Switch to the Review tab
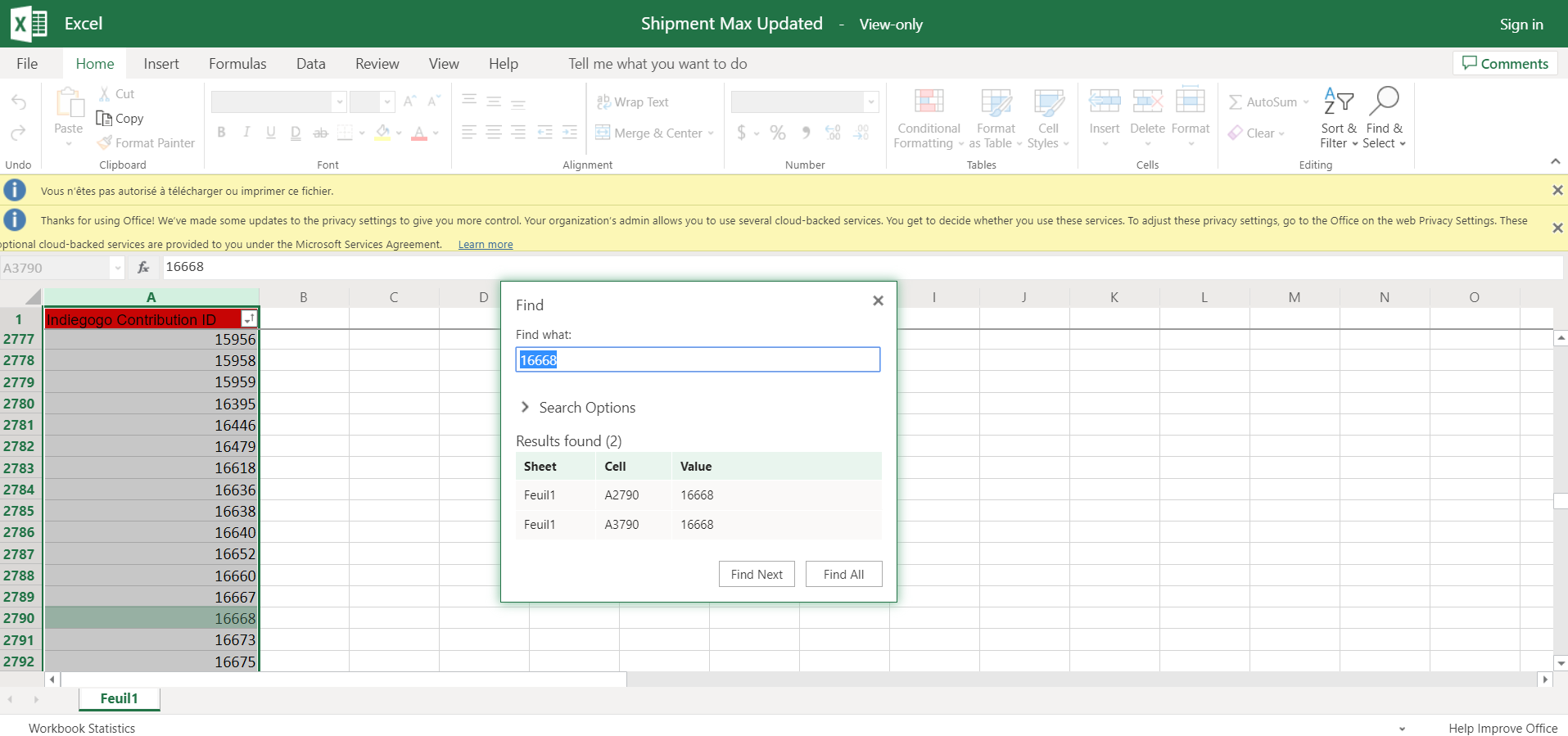This screenshot has width=1568, height=736. [x=377, y=64]
